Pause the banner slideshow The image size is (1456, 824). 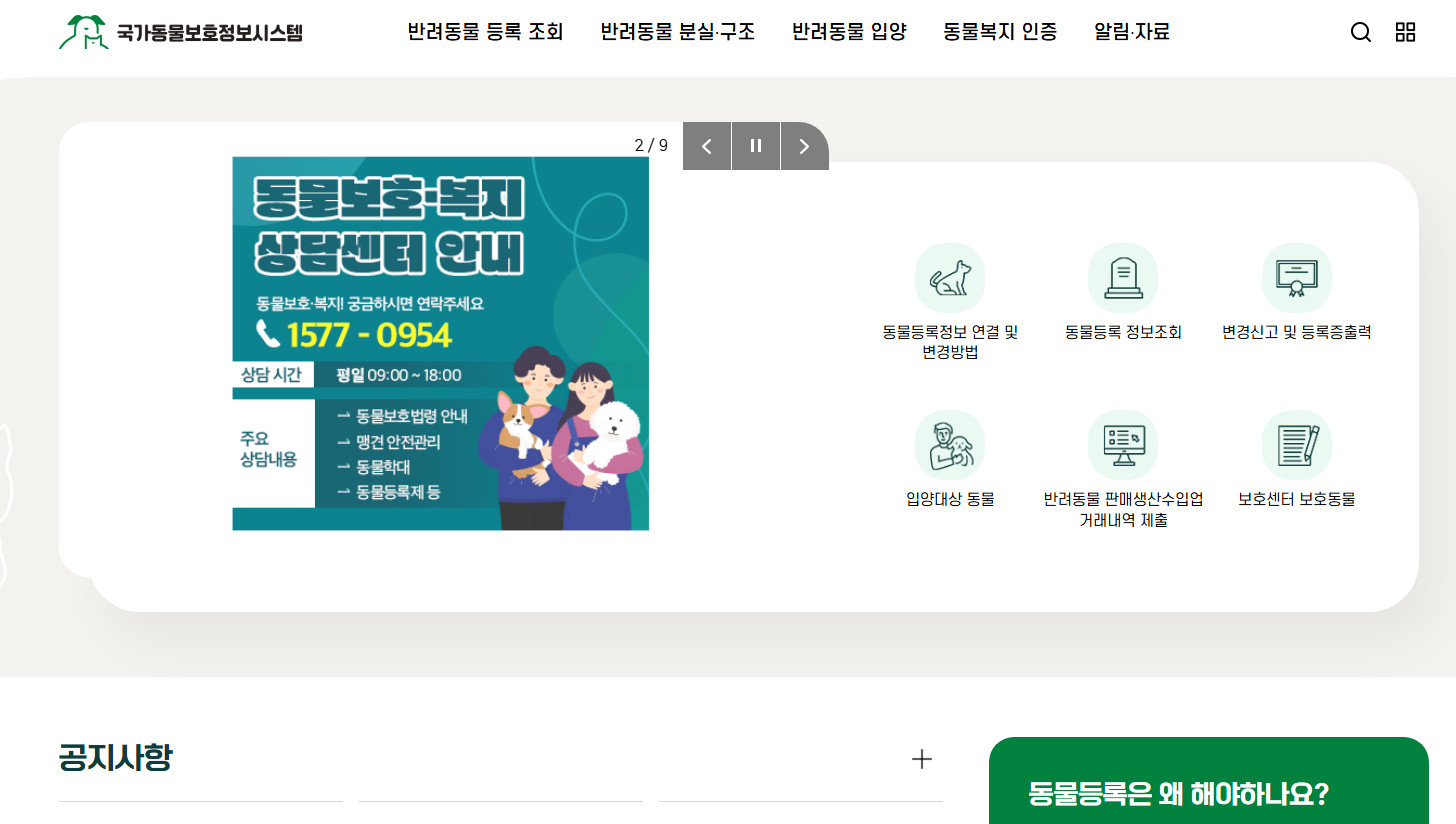point(756,146)
